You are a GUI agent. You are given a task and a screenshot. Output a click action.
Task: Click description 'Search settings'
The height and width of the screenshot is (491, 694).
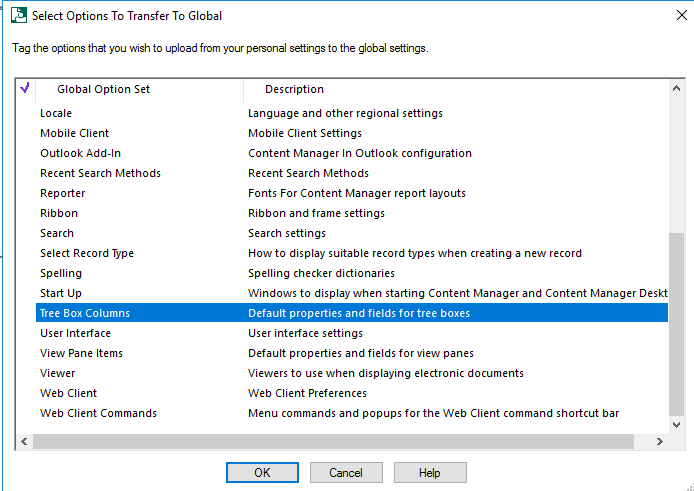point(287,233)
